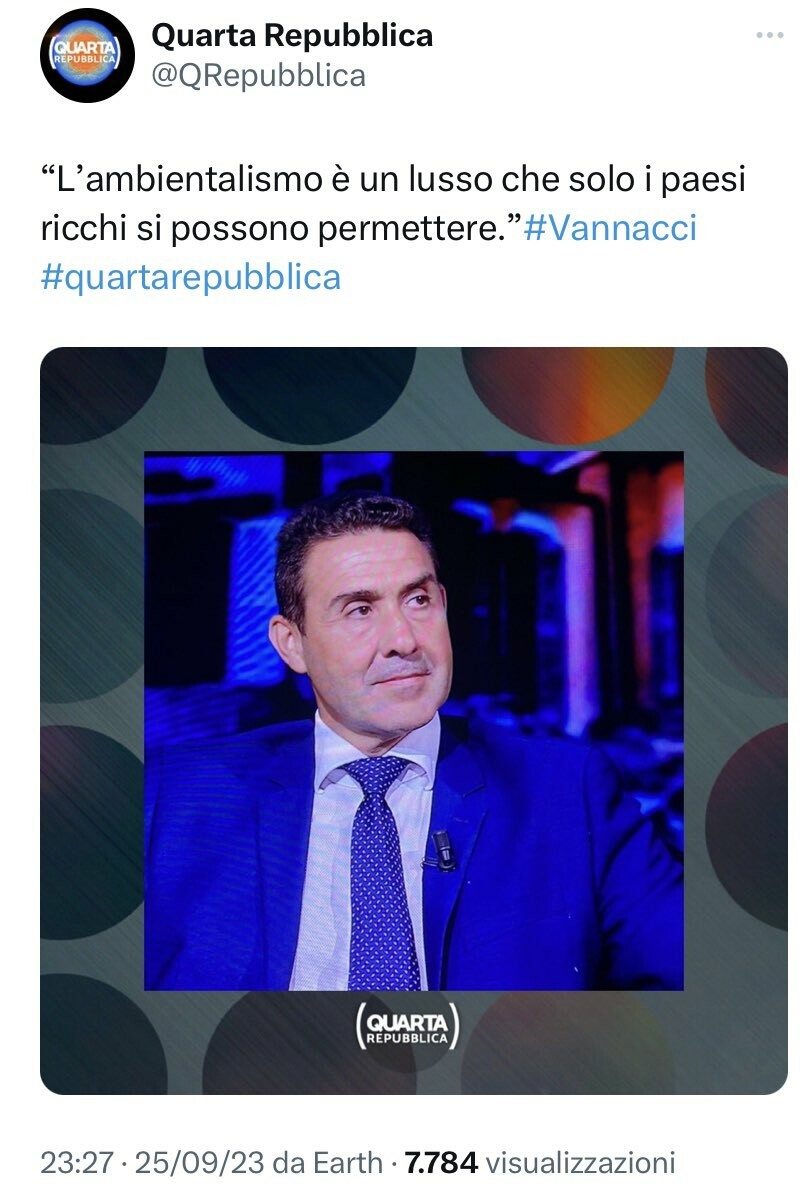The height and width of the screenshot is (1188, 802).
Task: Click the orange circle in image background
Action: [x=568, y=394]
